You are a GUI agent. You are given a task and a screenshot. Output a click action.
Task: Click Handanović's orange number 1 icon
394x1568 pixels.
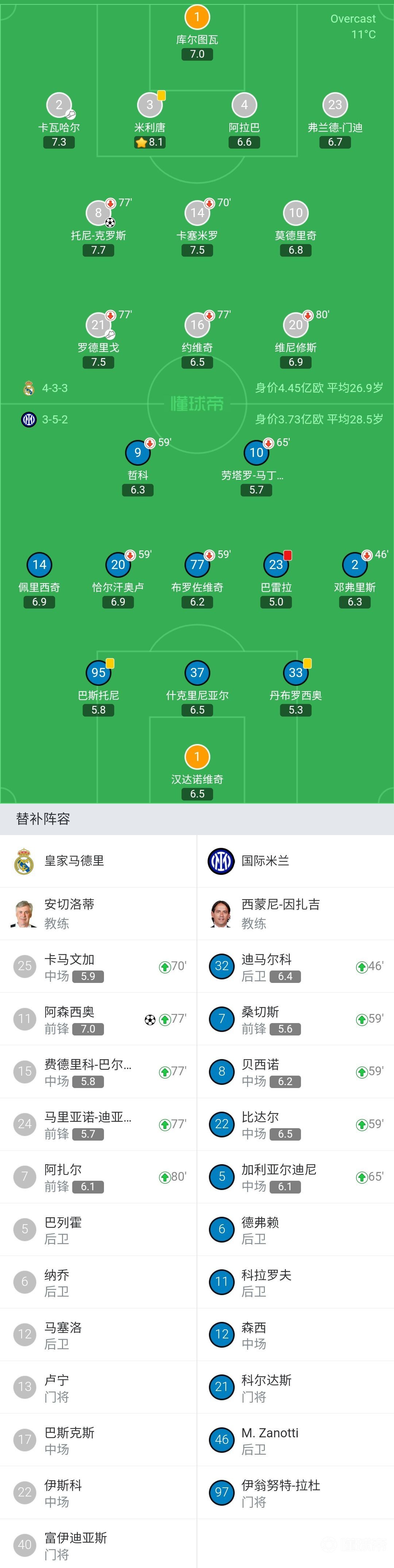tap(197, 757)
